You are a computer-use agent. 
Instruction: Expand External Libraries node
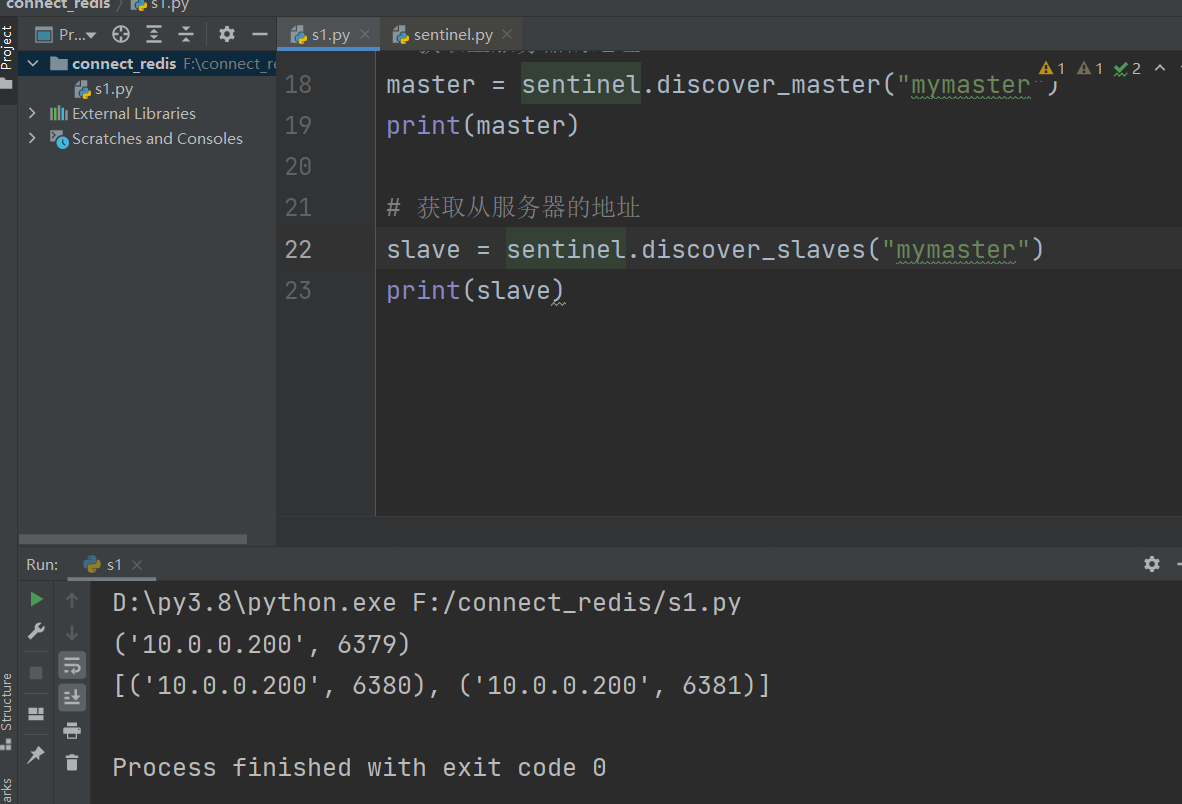point(32,113)
